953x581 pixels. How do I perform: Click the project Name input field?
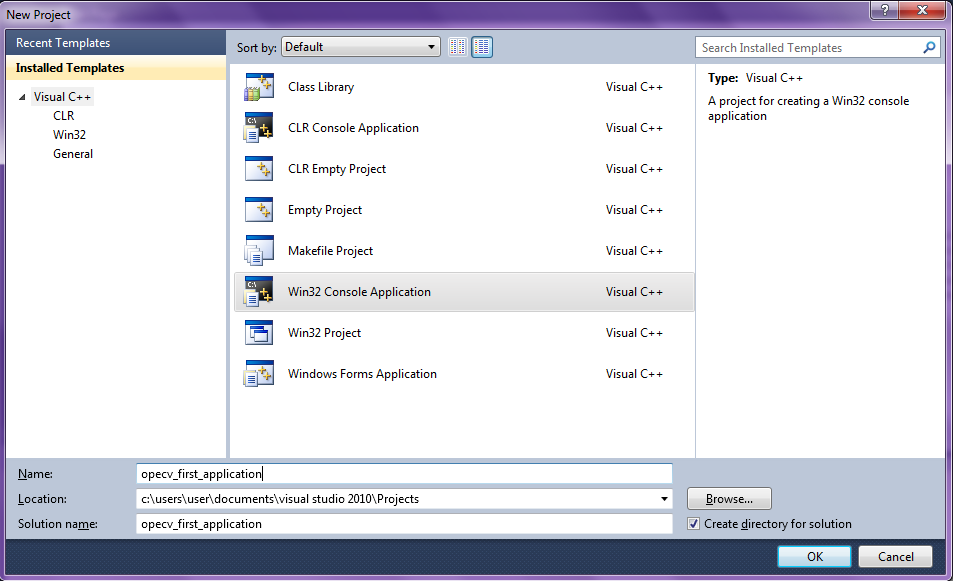point(404,474)
